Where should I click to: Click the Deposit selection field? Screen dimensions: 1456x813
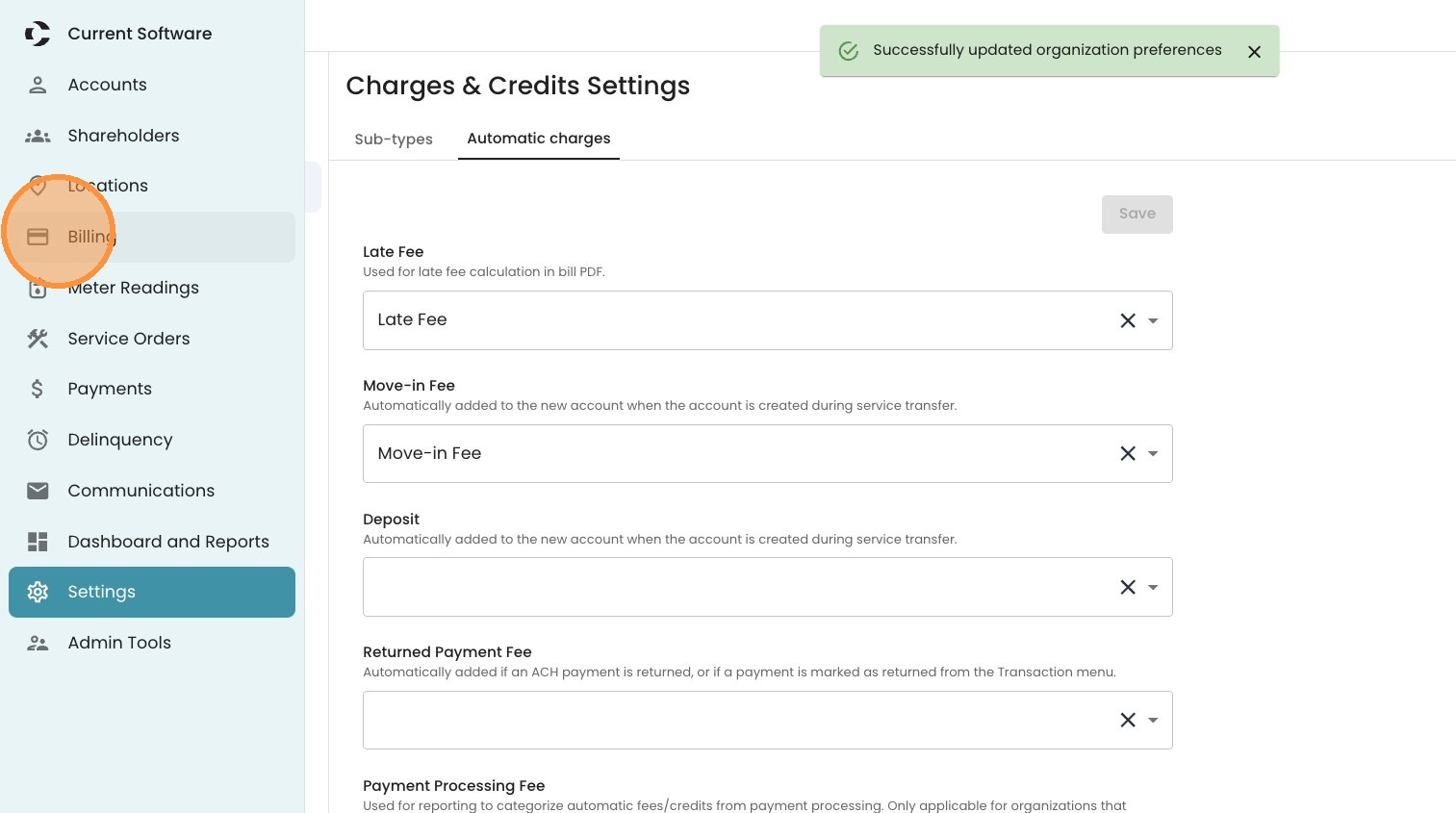731,587
